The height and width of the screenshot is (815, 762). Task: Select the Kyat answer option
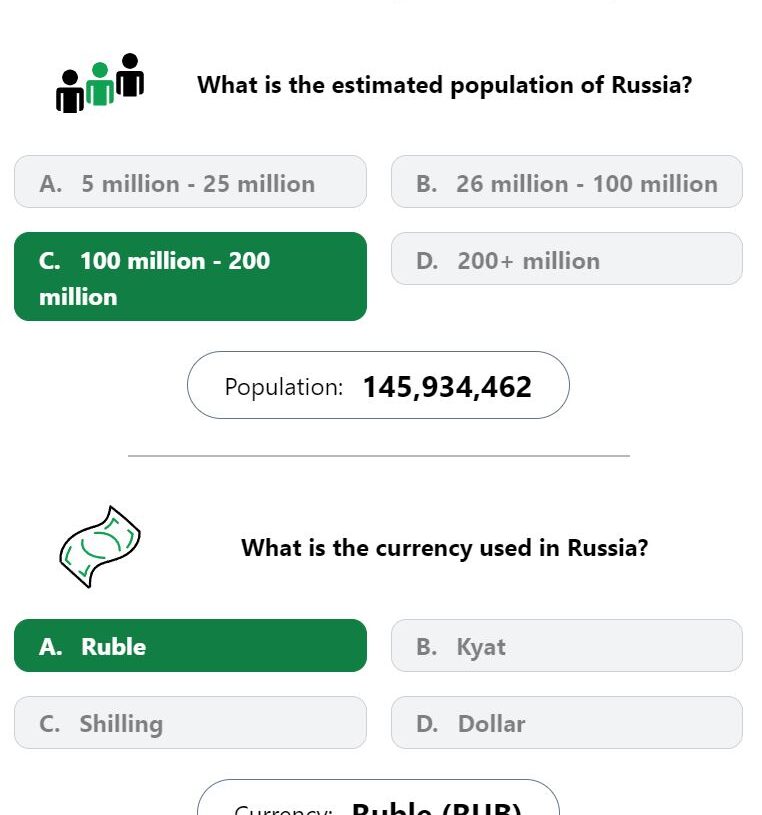click(567, 646)
